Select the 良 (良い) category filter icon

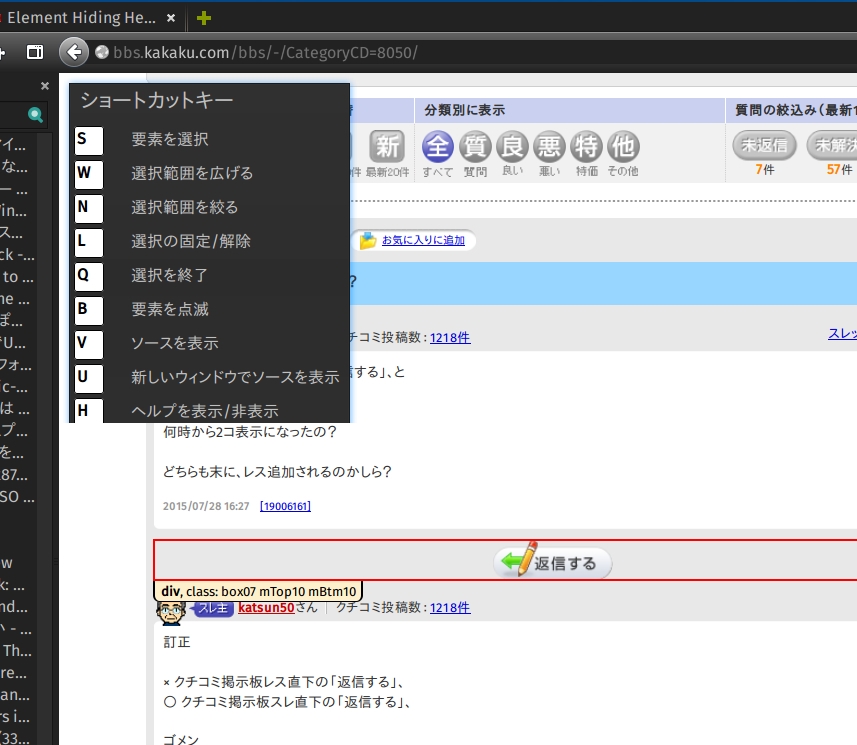click(x=512, y=146)
